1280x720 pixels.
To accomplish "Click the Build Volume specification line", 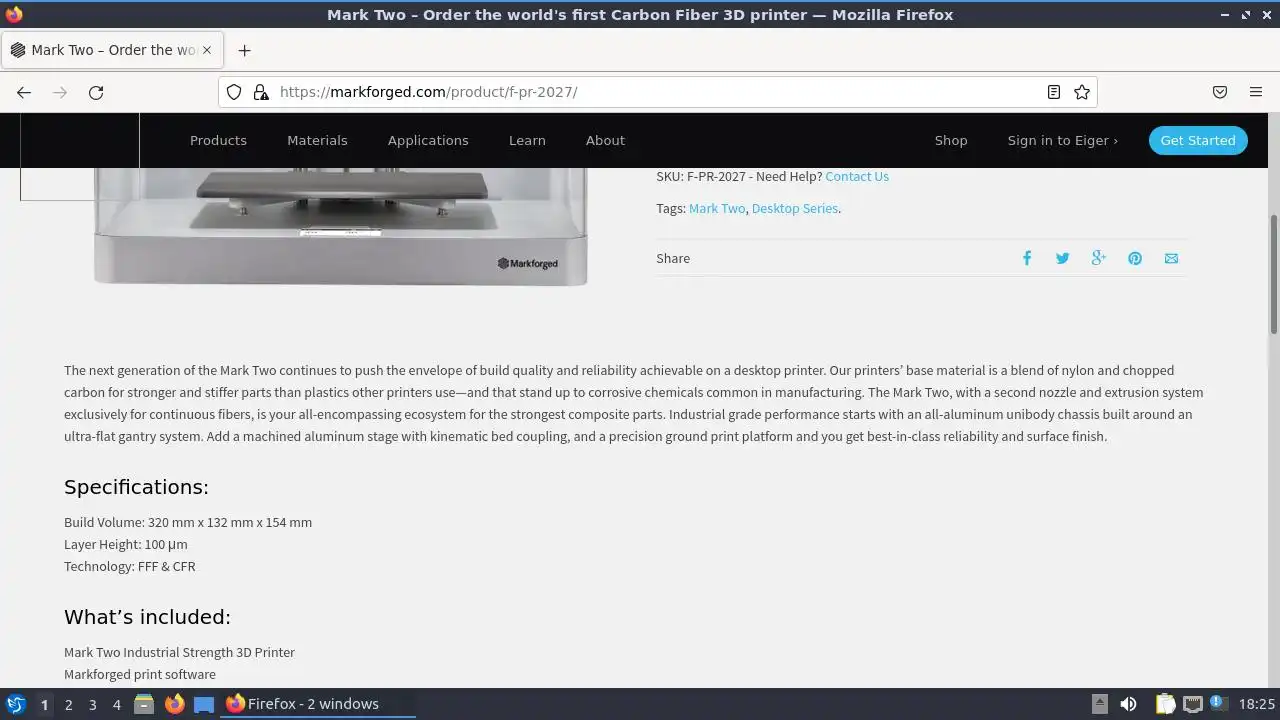I will click(x=188, y=522).
